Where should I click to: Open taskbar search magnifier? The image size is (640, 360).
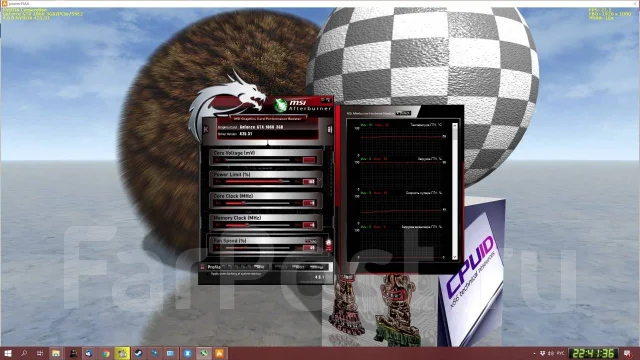pos(24,353)
